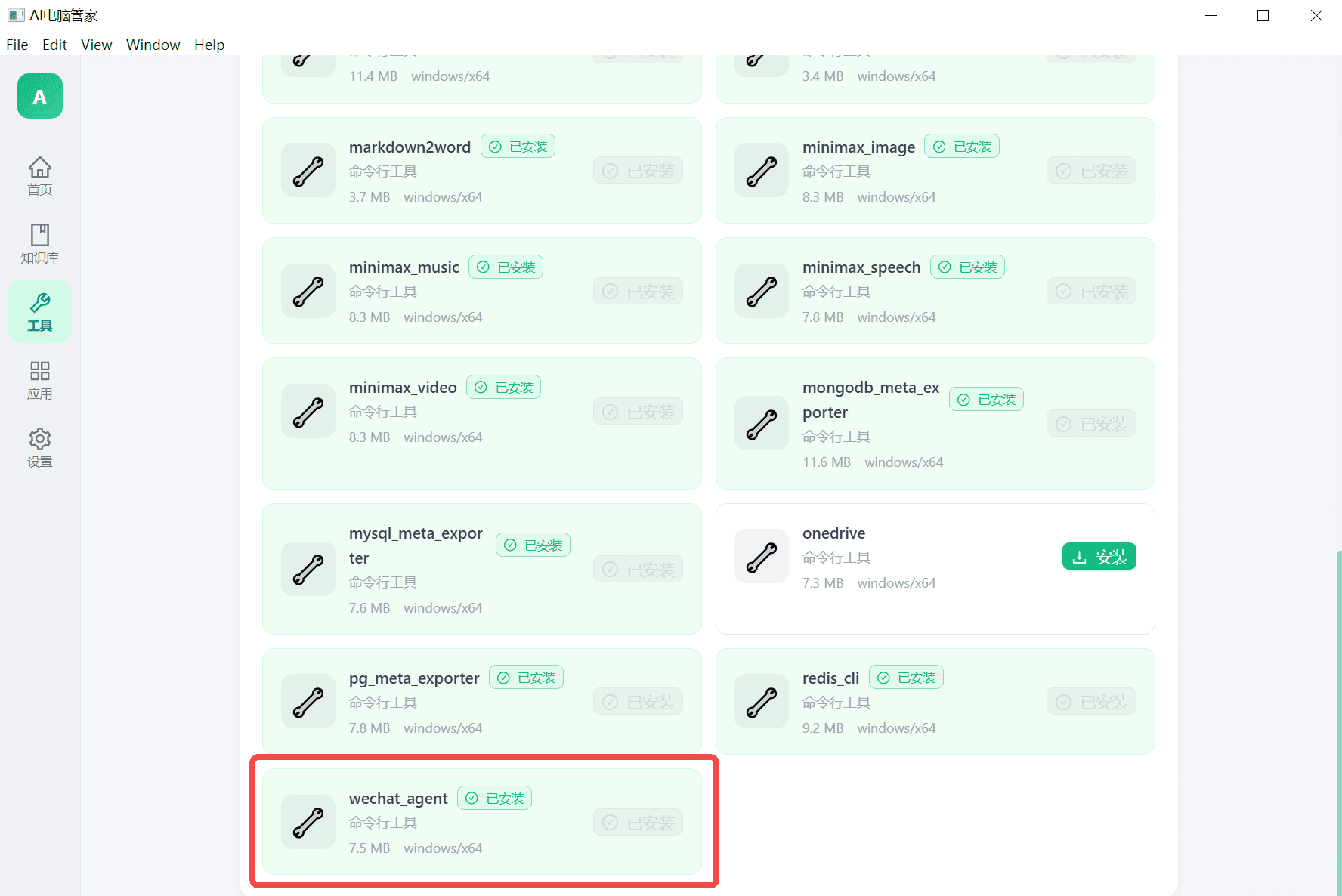Screen dimensions: 1342x896
Task: Open the Help menu
Action: click(209, 45)
